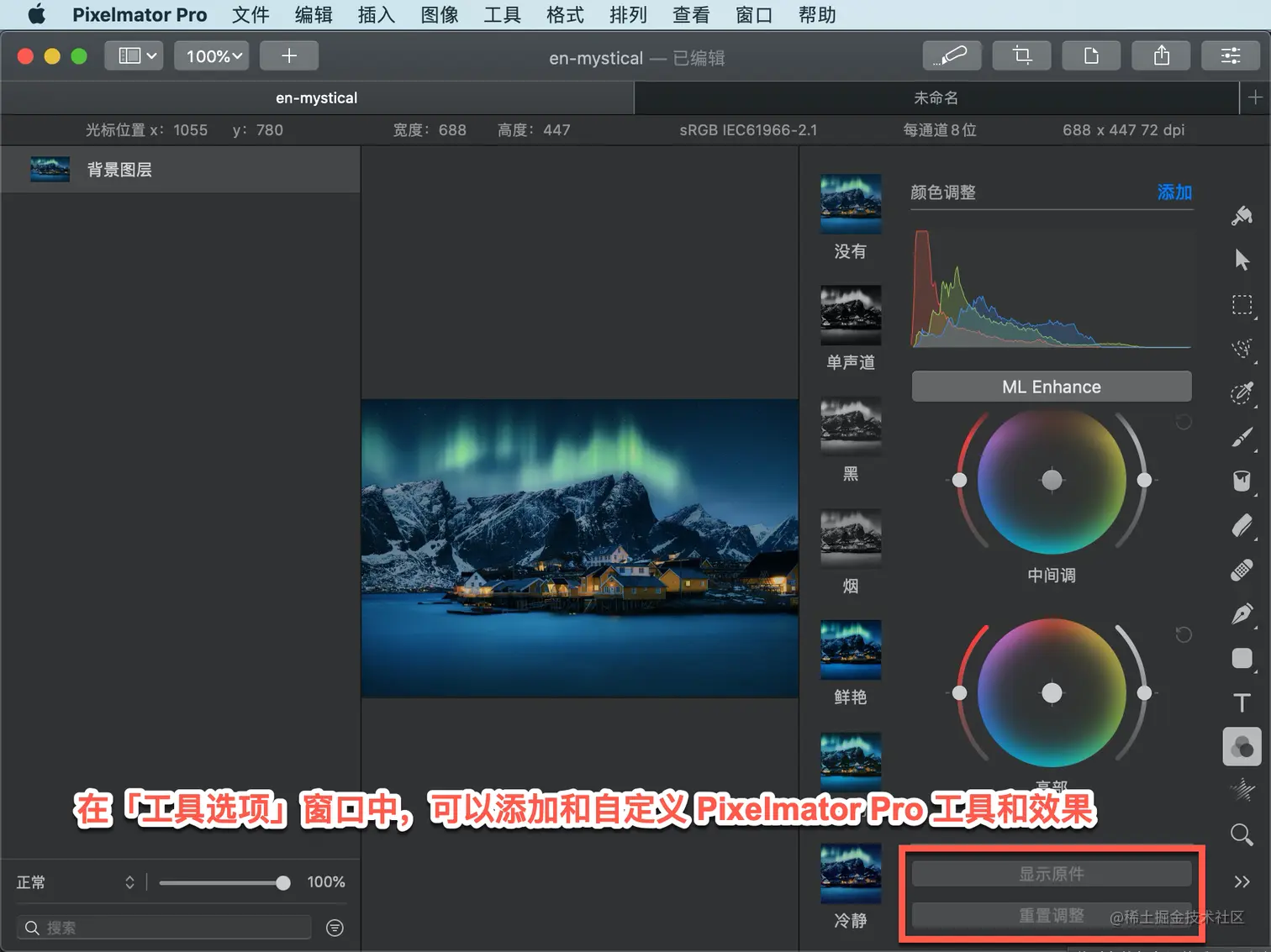
Task: Open the 图像 menu
Action: pos(440,15)
